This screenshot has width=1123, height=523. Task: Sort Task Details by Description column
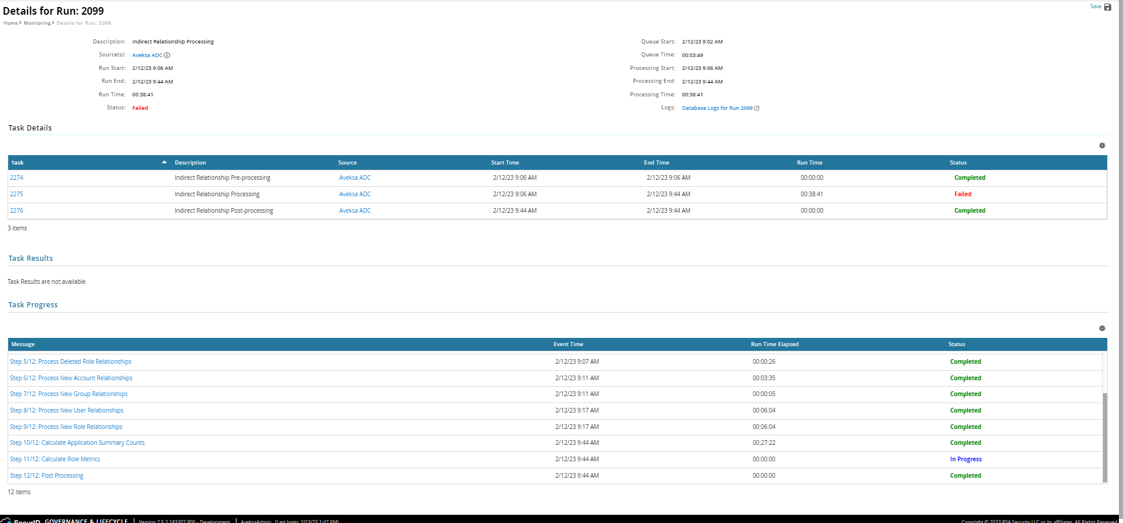tap(190, 162)
